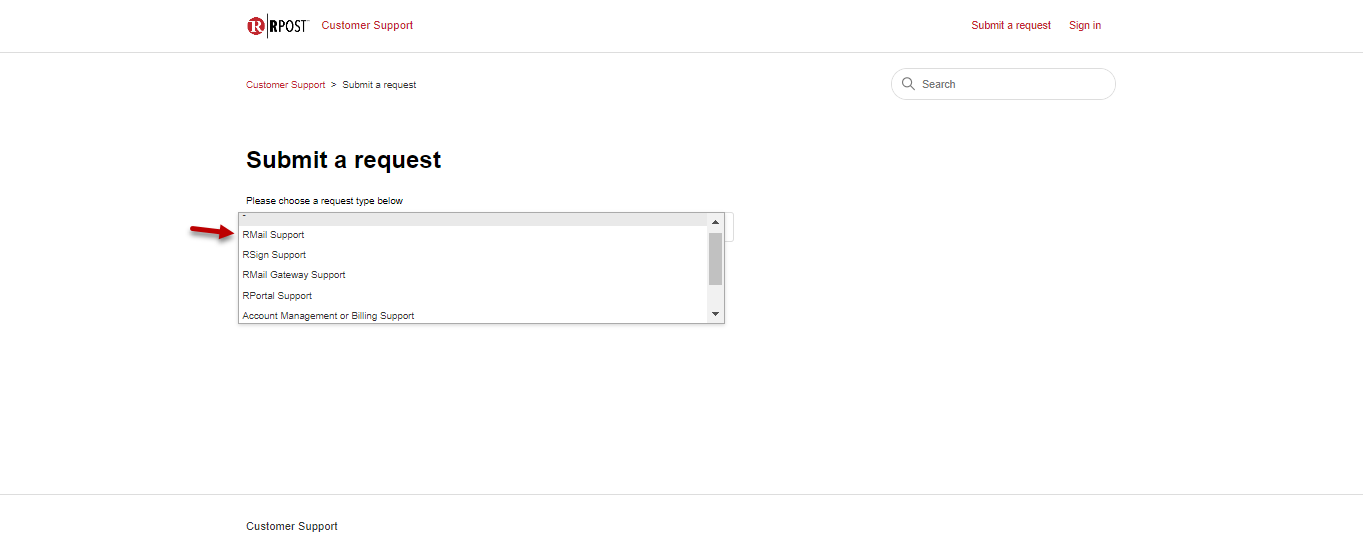Select the blank dash option
Image resolution: width=1363 pixels, height=547 pixels.
(x=400, y=217)
